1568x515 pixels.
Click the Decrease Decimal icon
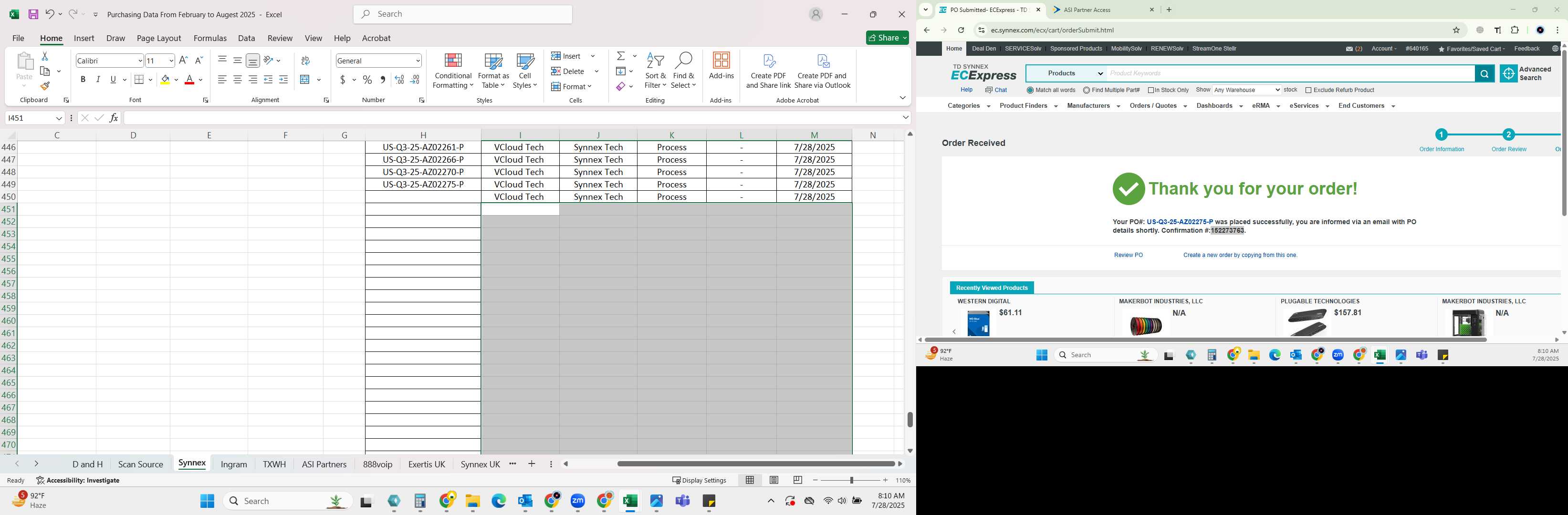click(x=415, y=80)
